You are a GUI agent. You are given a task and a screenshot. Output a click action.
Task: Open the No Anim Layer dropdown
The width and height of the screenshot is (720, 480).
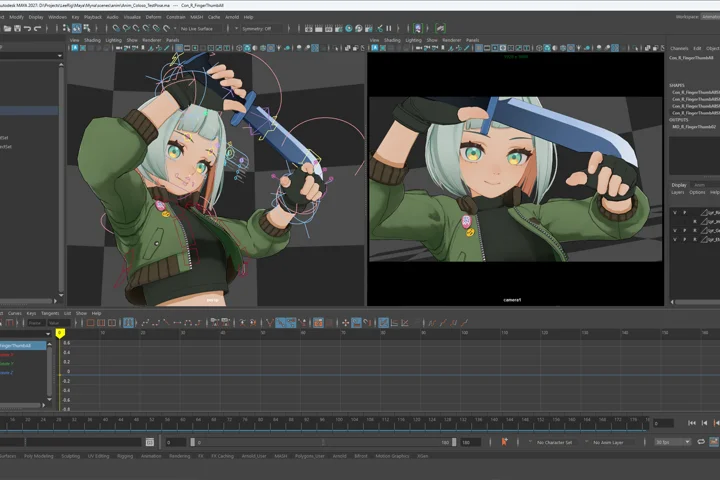coord(607,442)
